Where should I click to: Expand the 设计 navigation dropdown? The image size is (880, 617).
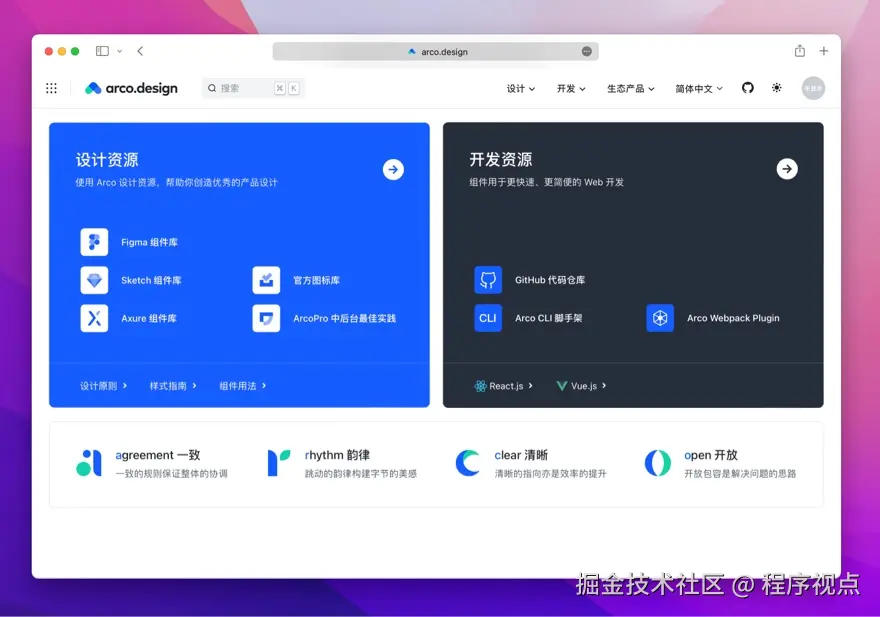point(520,89)
